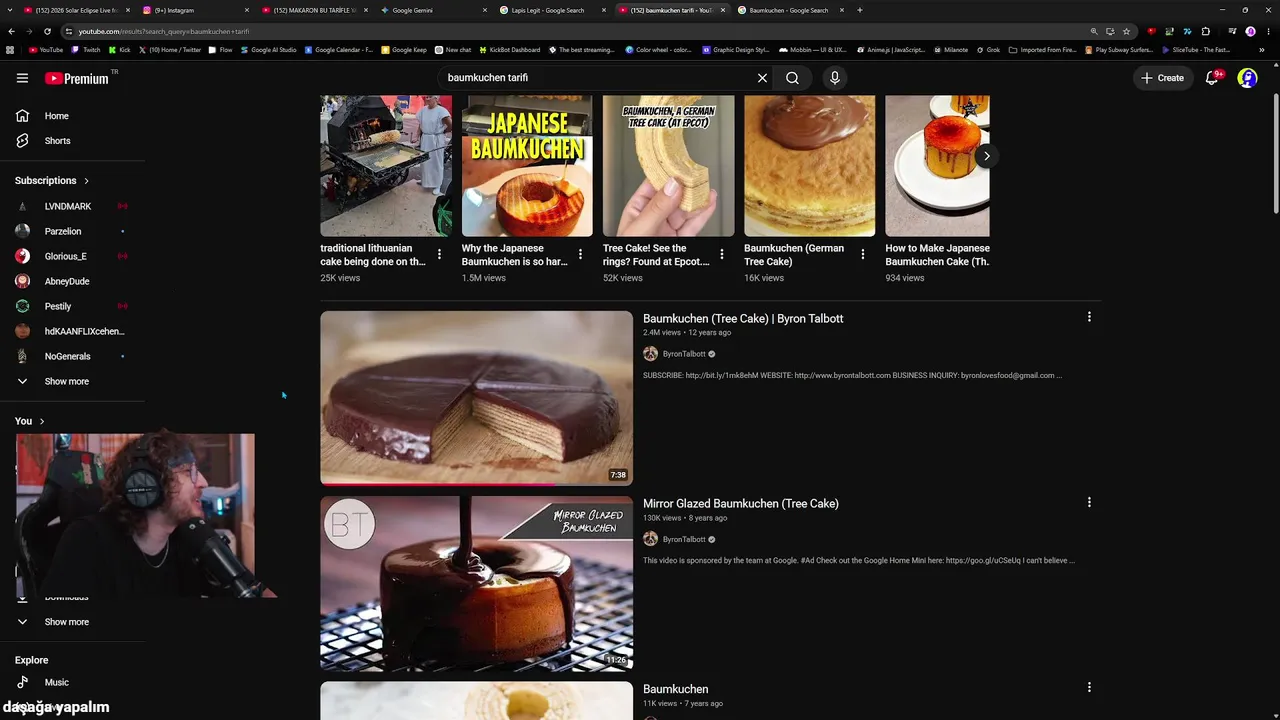1280x720 pixels.
Task: Go back in the browser
Action: pos(11,31)
